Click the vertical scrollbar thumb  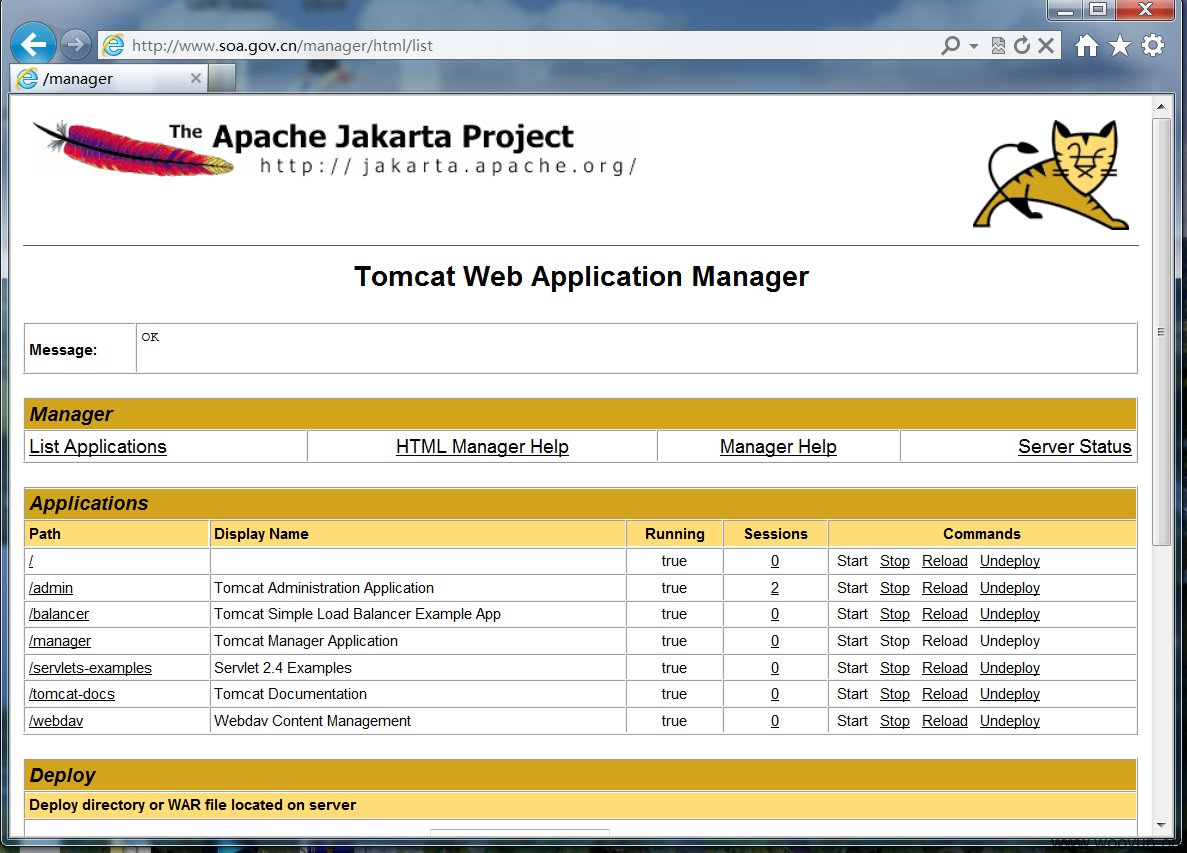(1161, 332)
